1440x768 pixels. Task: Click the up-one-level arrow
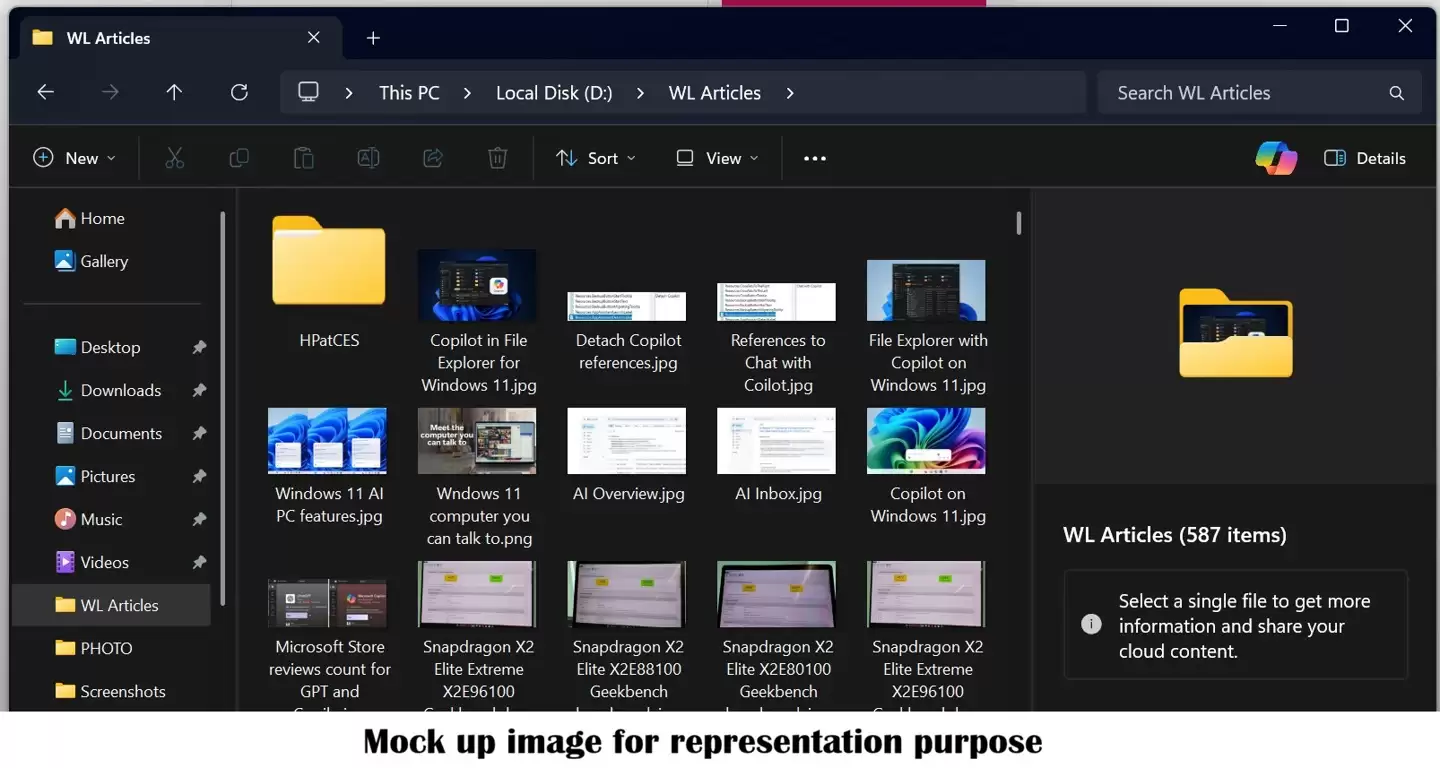[x=173, y=92]
